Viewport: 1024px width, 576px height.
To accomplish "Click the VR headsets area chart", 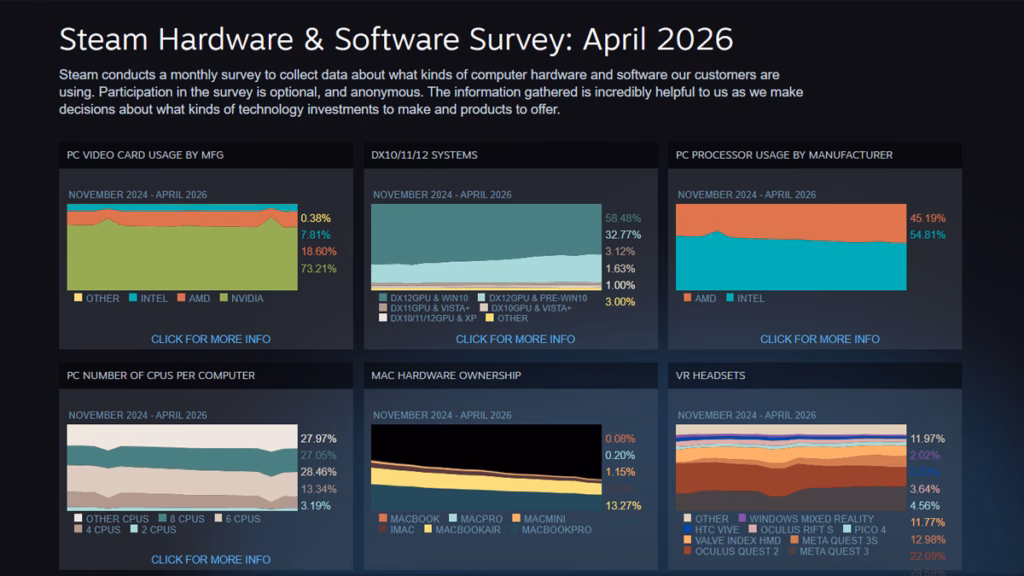I will [791, 468].
